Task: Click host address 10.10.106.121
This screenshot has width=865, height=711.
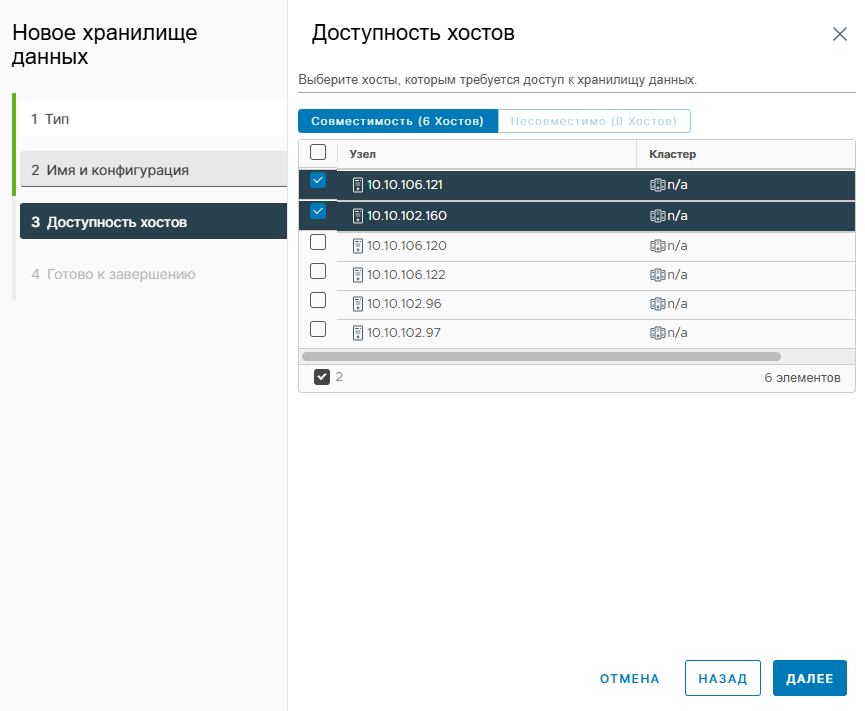Action: tap(405, 185)
